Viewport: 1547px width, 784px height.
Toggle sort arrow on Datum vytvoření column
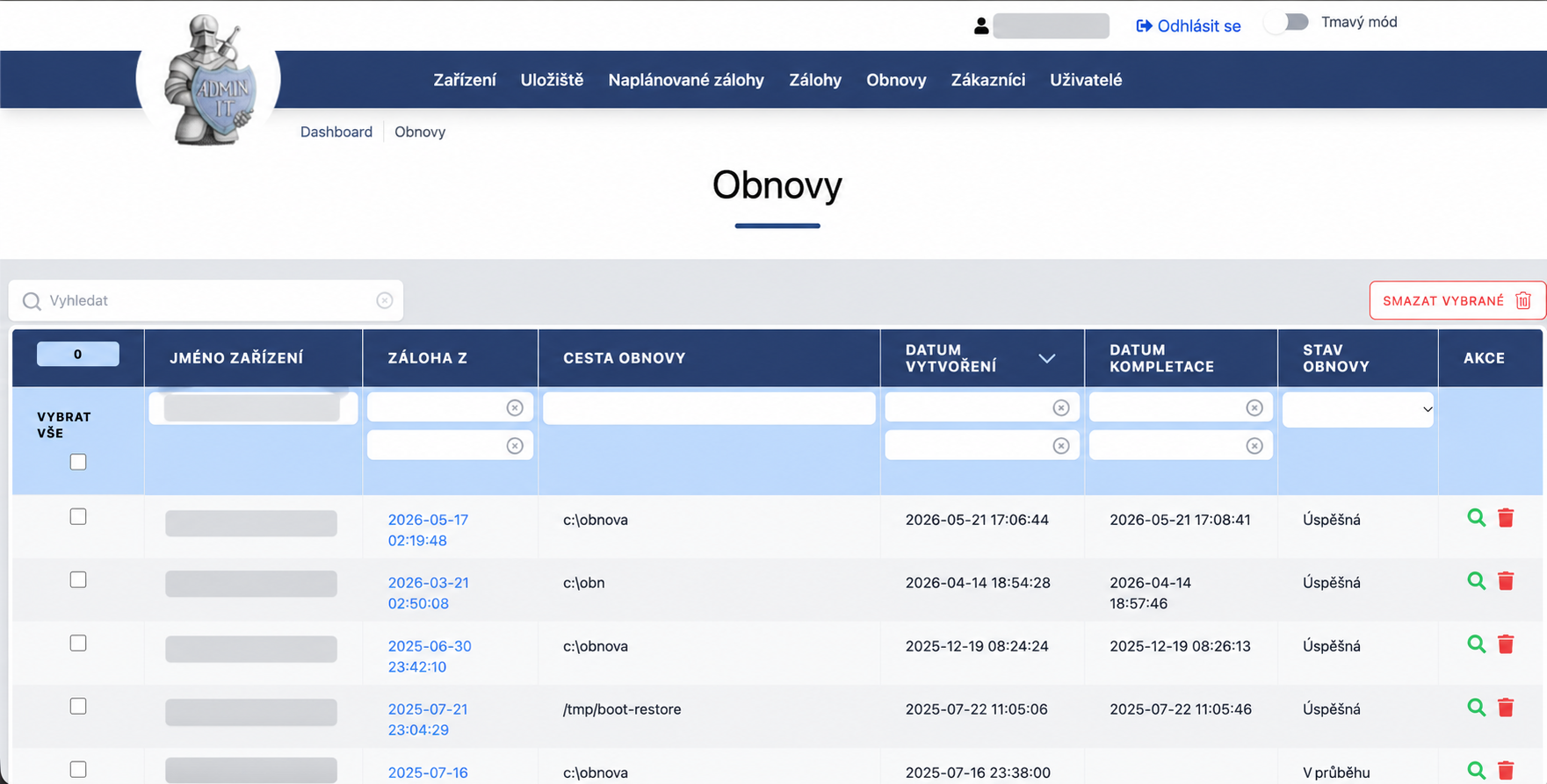tap(1046, 358)
